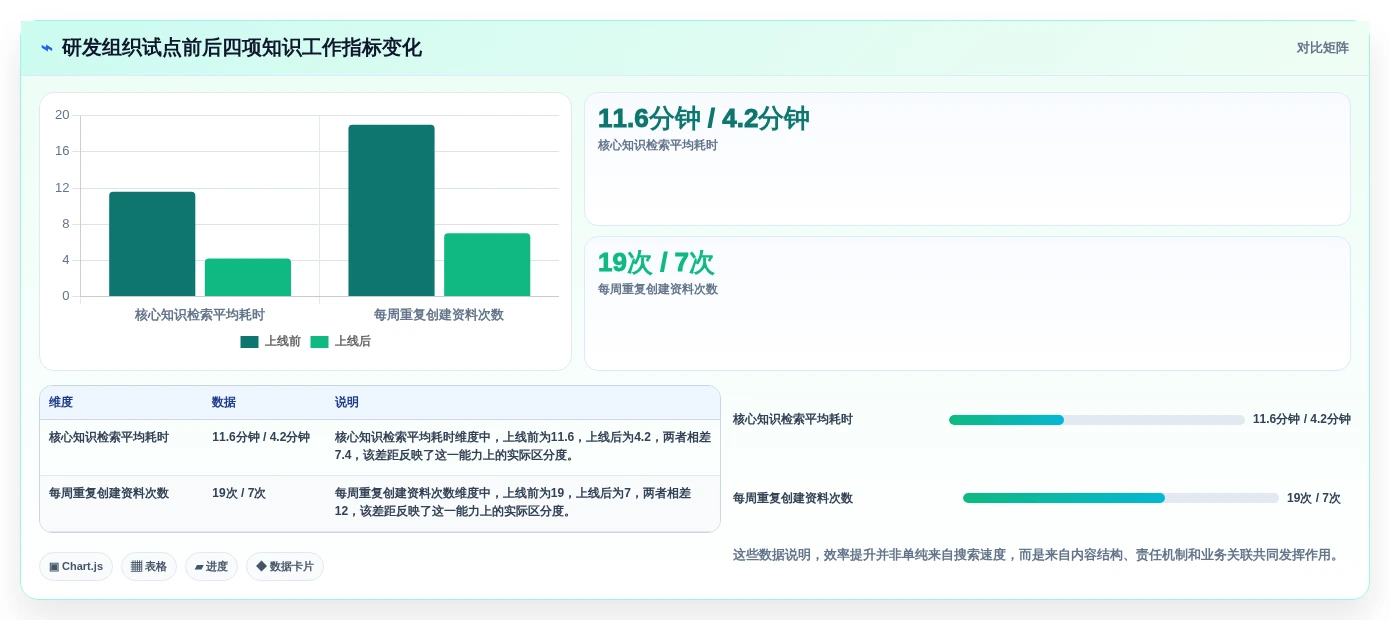Click the 核心知识检索平均耗时 progress bar
1390x620 pixels.
coord(1097,420)
